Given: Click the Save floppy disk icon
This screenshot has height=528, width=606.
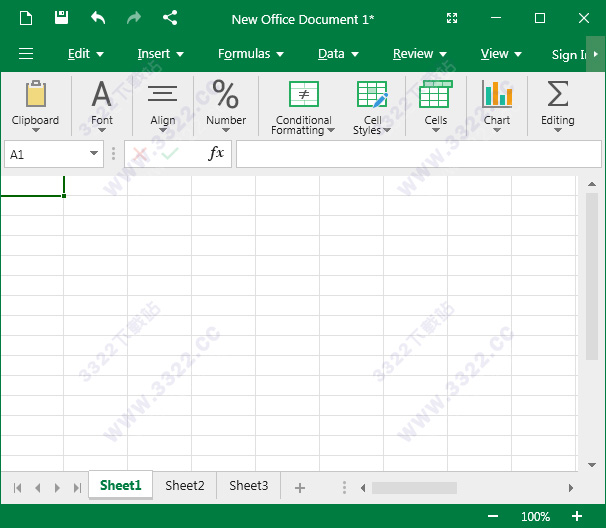Looking at the screenshot, I should [62, 18].
